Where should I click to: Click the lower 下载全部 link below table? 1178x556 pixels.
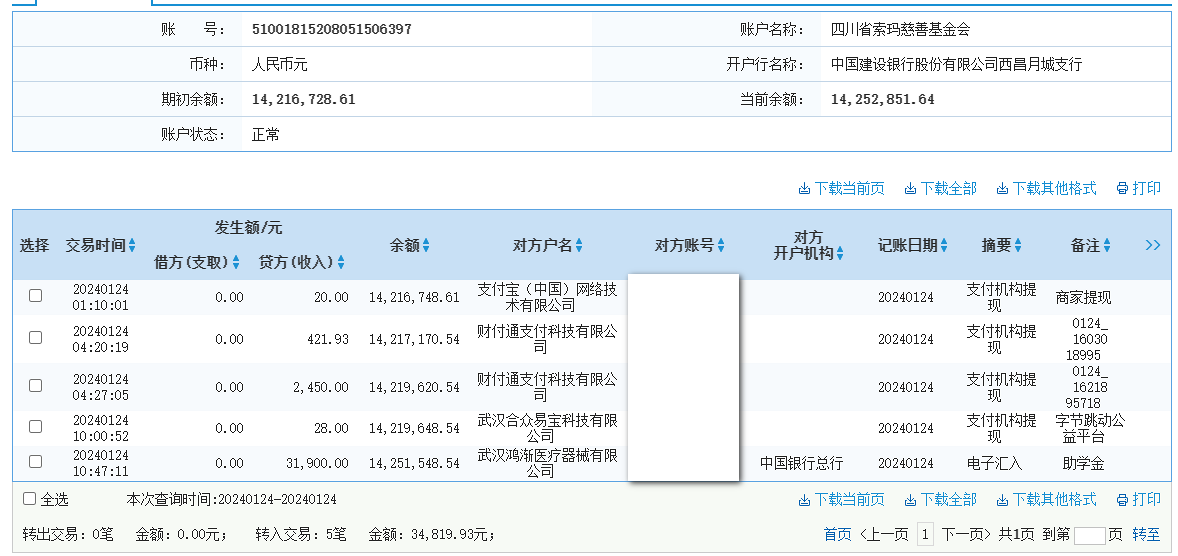tap(941, 499)
